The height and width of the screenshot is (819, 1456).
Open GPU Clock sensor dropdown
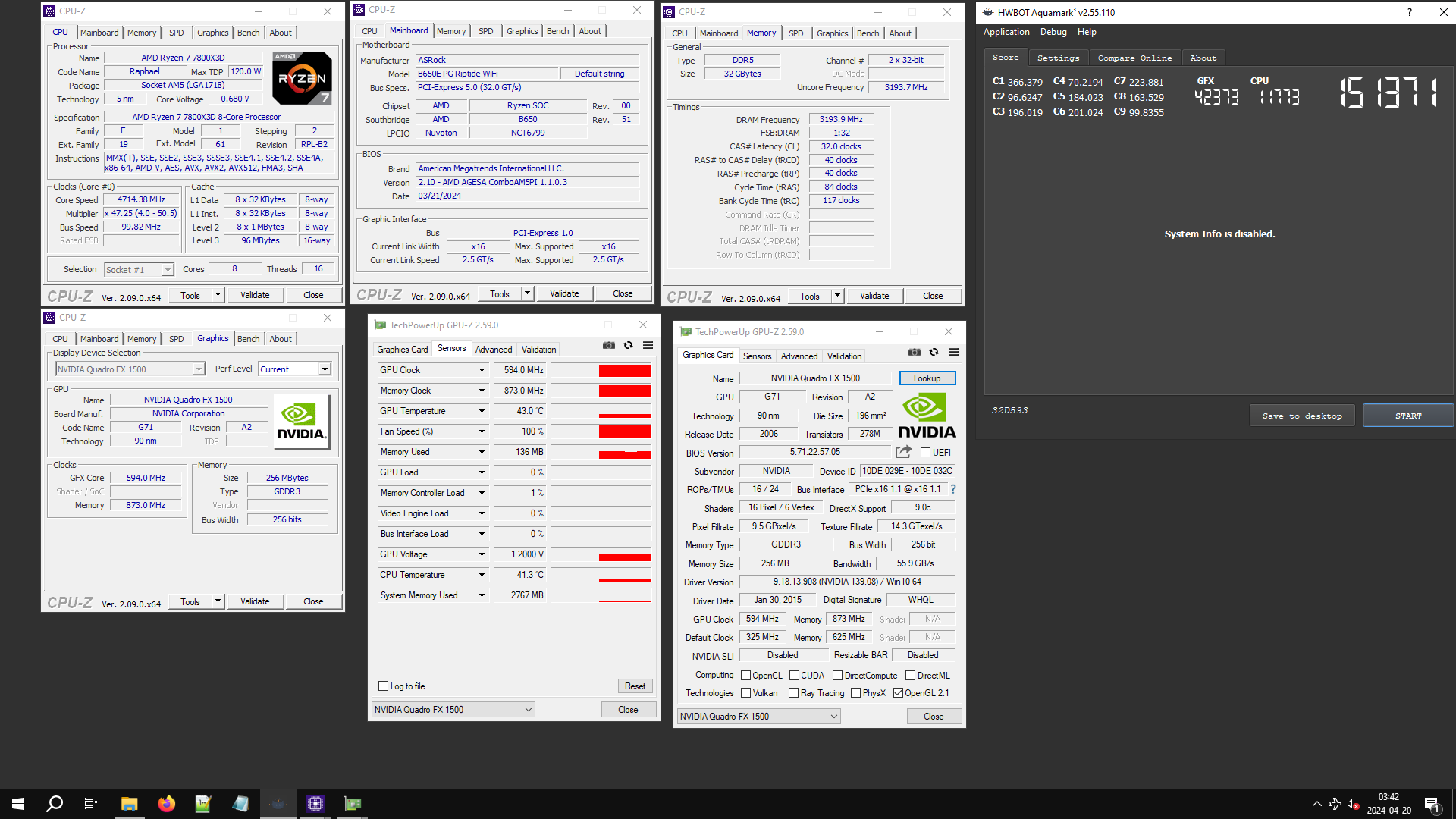point(481,370)
